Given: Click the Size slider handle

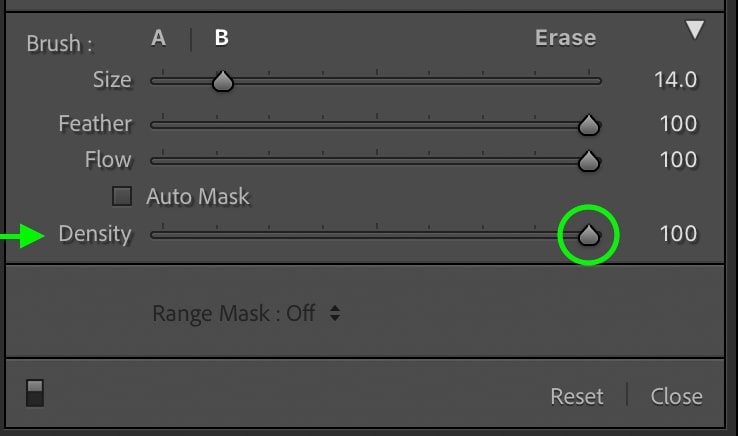Looking at the screenshot, I should (x=223, y=81).
